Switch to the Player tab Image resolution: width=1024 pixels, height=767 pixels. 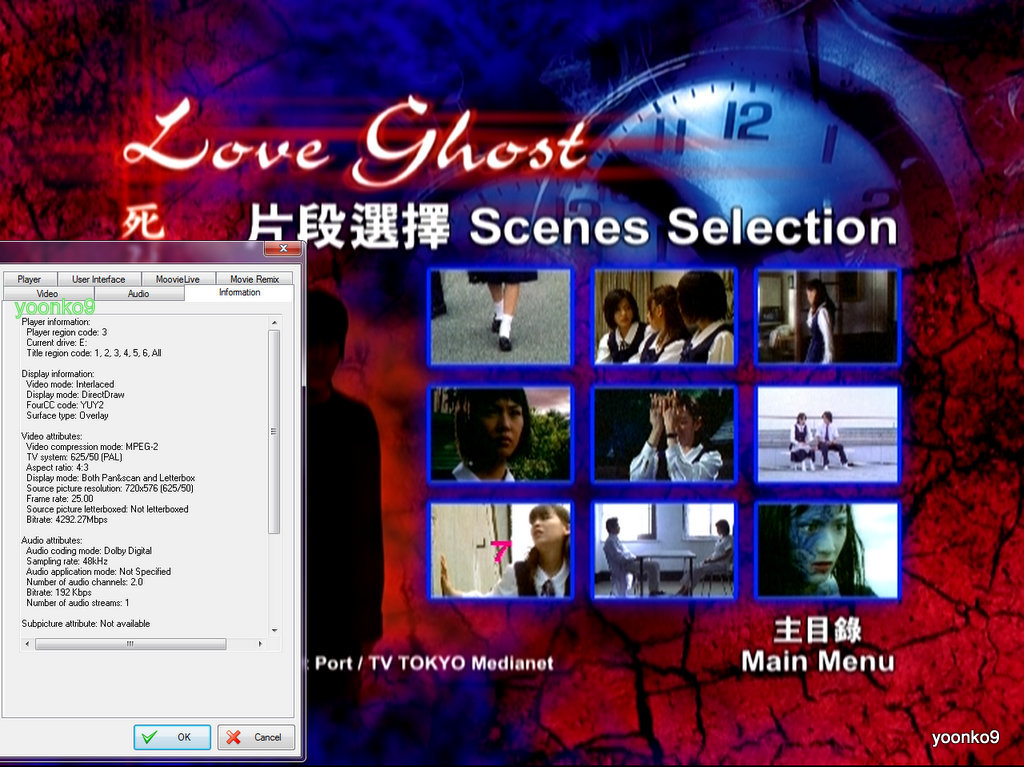[29, 279]
